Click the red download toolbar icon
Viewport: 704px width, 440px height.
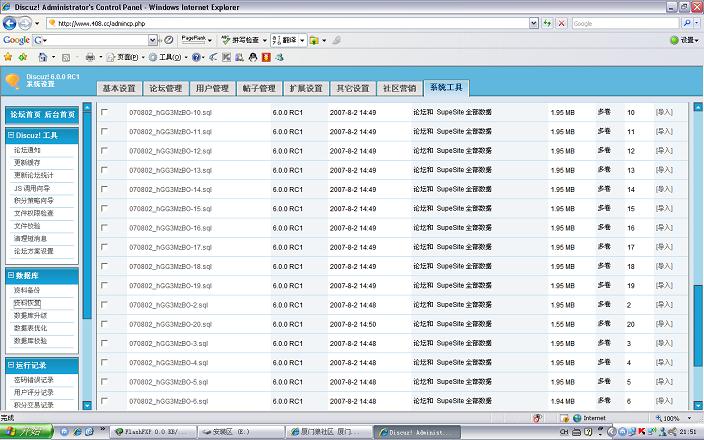click(266, 57)
